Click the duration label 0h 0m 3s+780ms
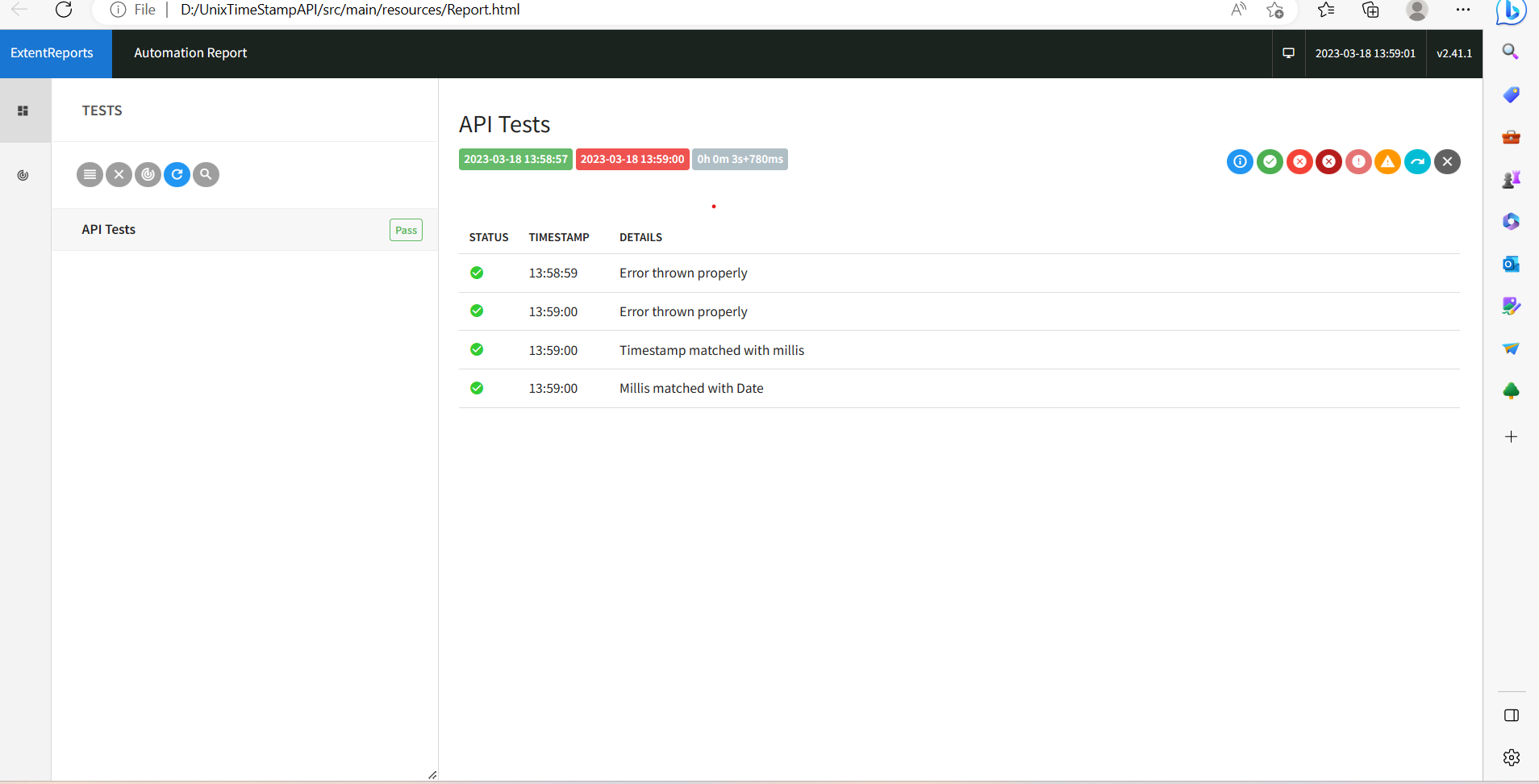This screenshot has height=784, width=1539. click(x=740, y=160)
